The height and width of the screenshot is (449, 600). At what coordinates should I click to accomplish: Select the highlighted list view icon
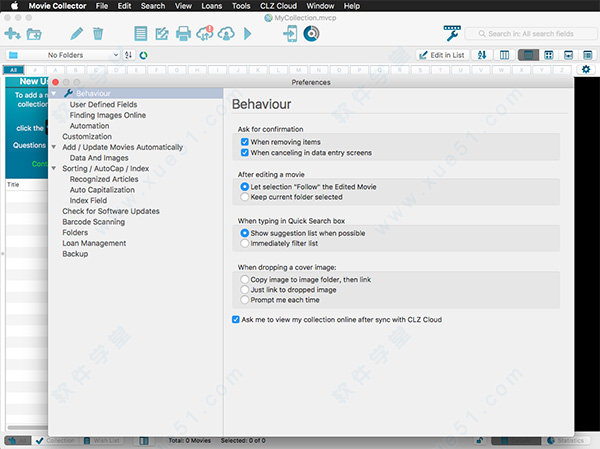tap(528, 55)
